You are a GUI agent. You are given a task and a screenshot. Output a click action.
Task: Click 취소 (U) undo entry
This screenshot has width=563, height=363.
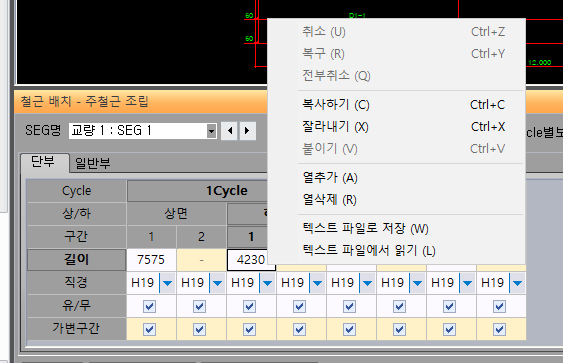pyautogui.click(x=396, y=32)
